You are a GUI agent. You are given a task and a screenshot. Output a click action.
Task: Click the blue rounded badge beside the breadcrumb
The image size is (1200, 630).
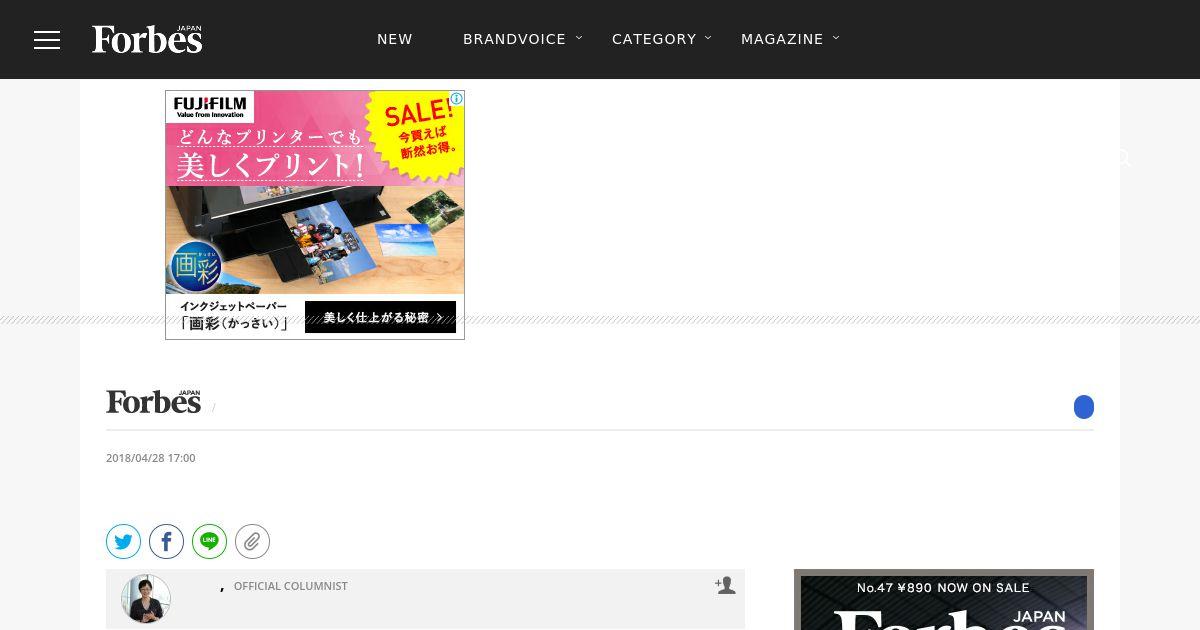(x=1084, y=407)
